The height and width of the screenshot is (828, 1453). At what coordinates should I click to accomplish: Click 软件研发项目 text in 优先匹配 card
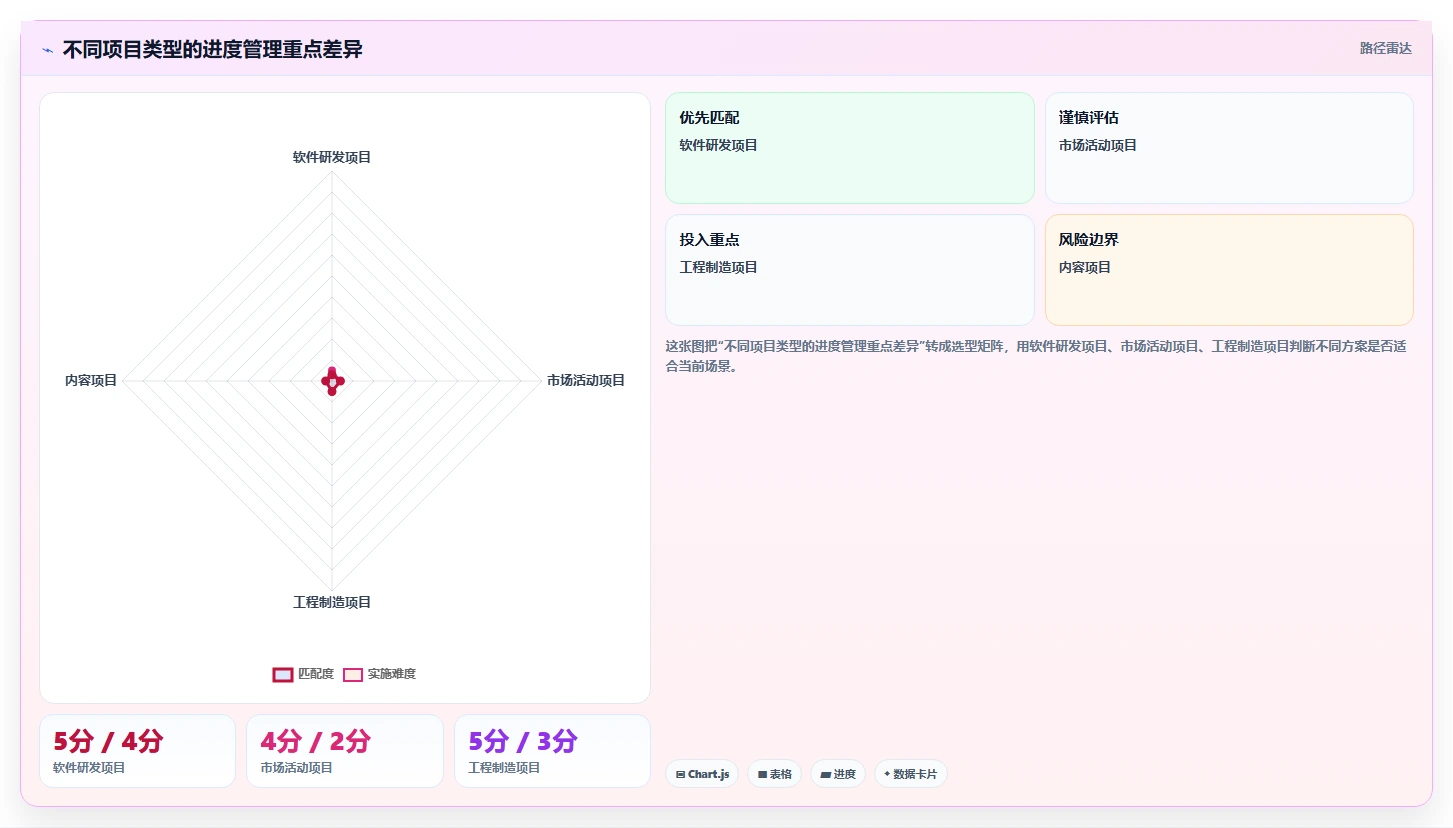click(719, 145)
